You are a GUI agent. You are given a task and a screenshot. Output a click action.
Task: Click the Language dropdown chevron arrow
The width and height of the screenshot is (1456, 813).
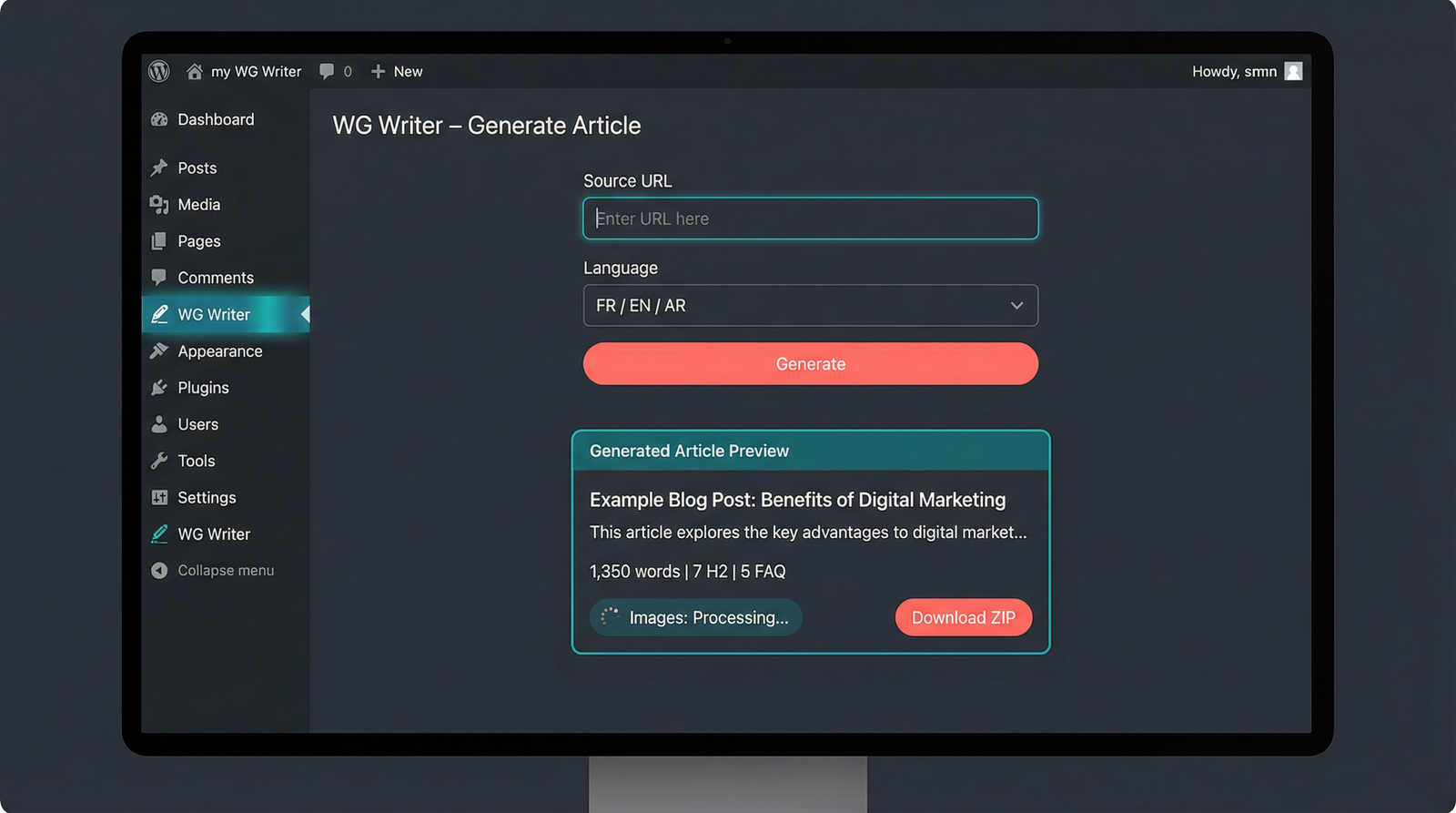[x=1016, y=306]
